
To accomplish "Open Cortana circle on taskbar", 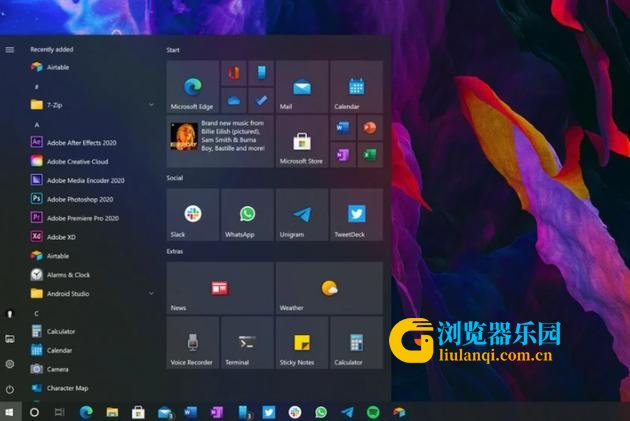I will click(35, 412).
